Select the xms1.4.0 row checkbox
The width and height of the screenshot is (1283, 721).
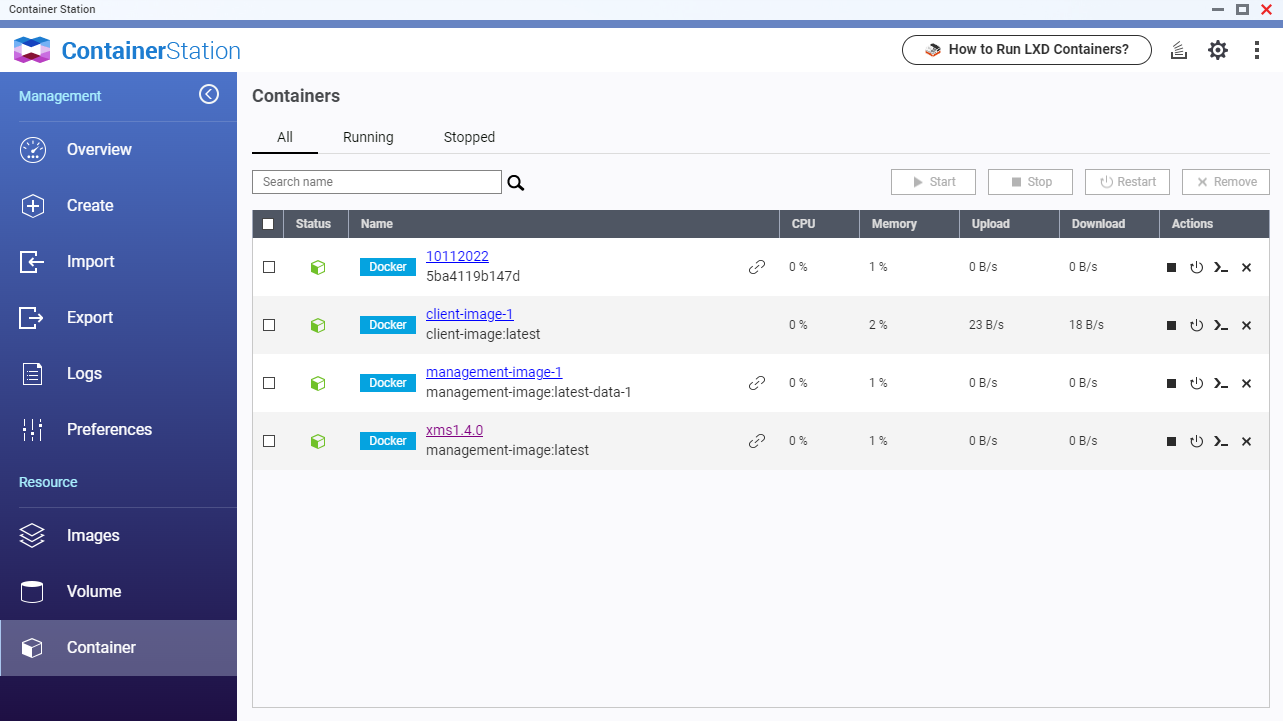point(268,440)
